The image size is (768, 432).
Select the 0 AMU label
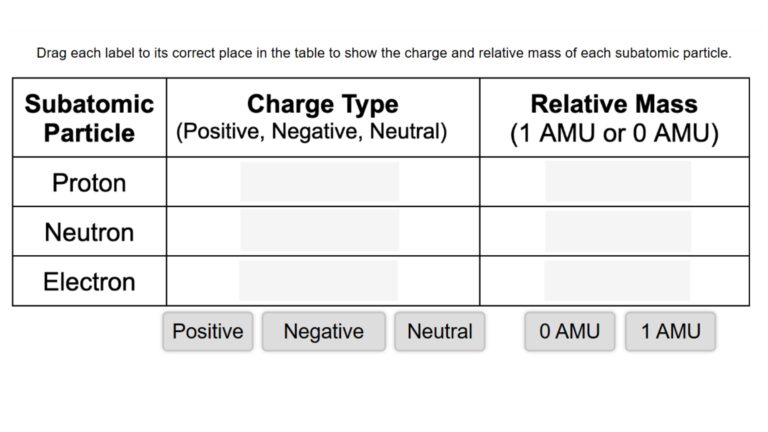coord(569,332)
